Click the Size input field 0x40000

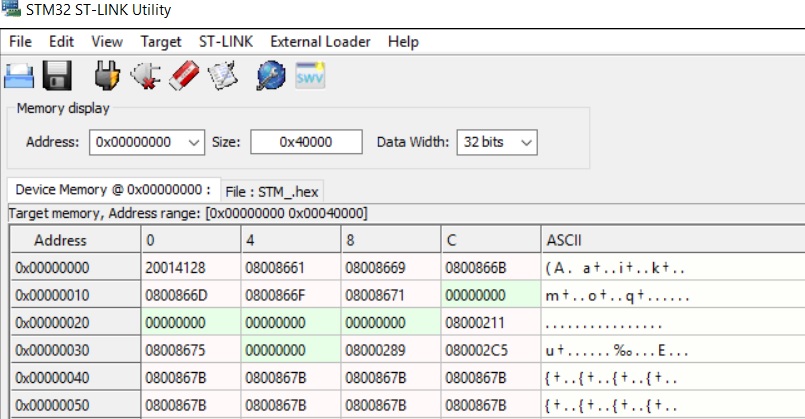306,142
